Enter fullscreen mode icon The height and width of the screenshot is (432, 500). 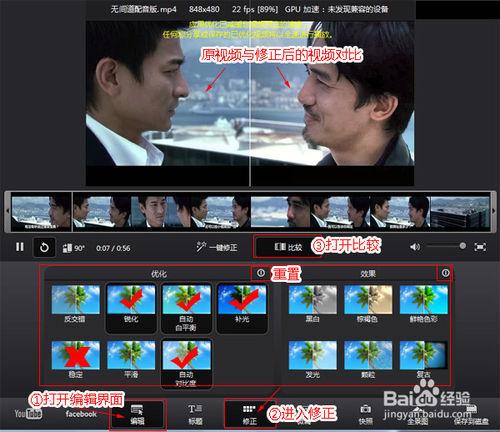coord(480,247)
